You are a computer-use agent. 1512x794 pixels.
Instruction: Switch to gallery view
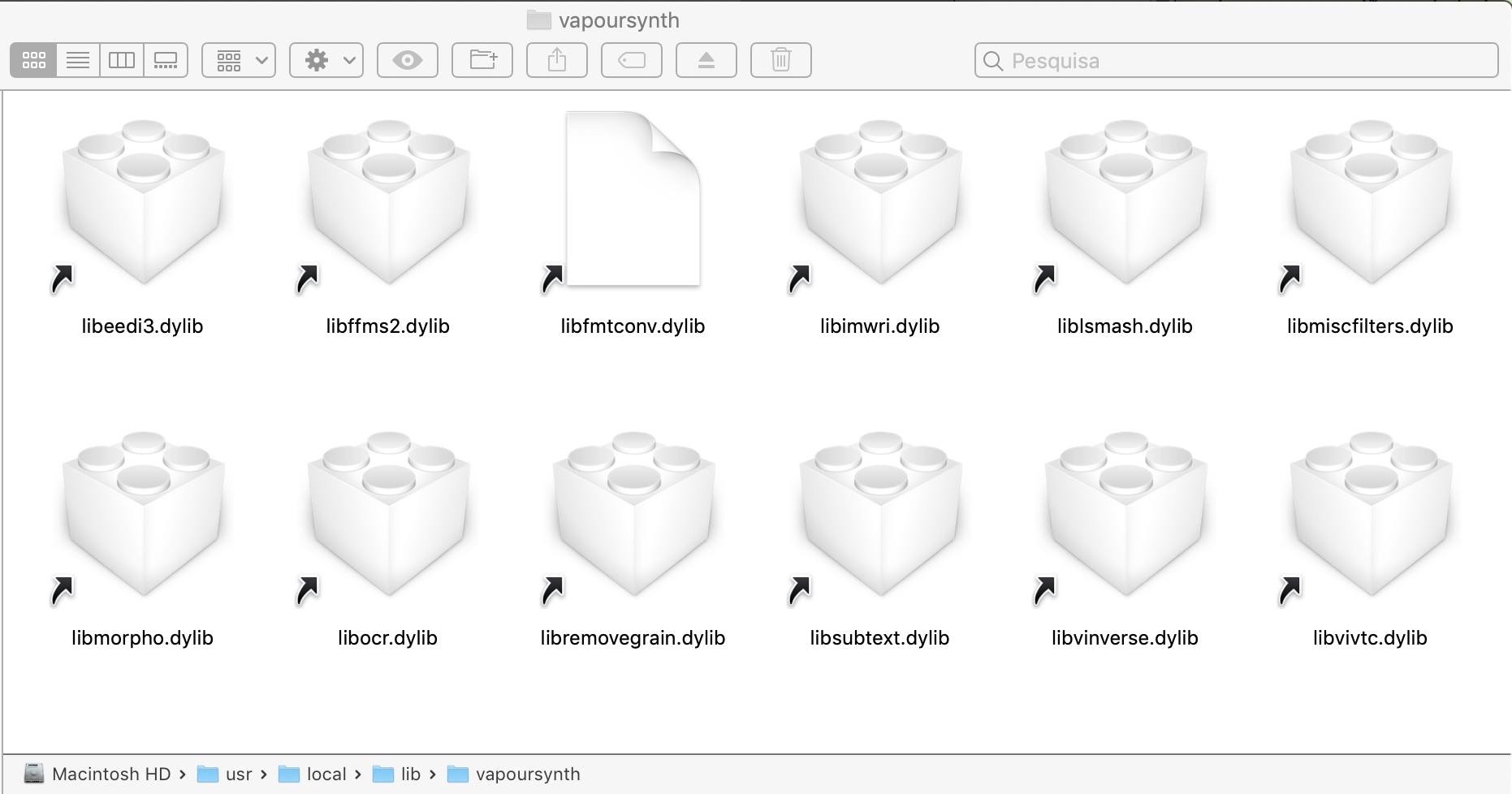point(166,60)
